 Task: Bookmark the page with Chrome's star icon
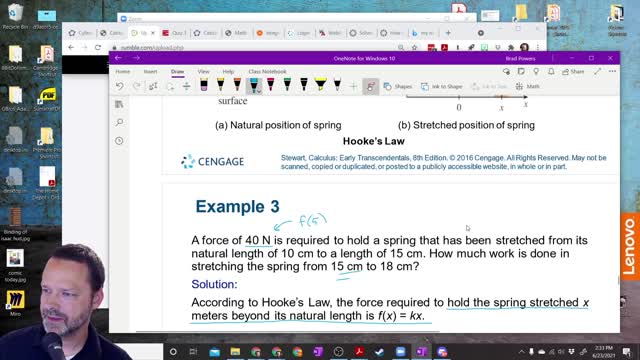(415, 48)
